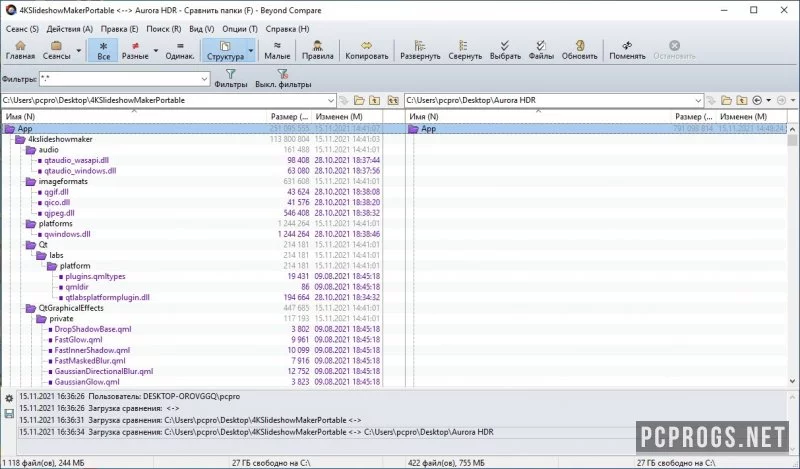800x469 pixels.
Task: Select file qwindows.dll
Action: (x=67, y=234)
